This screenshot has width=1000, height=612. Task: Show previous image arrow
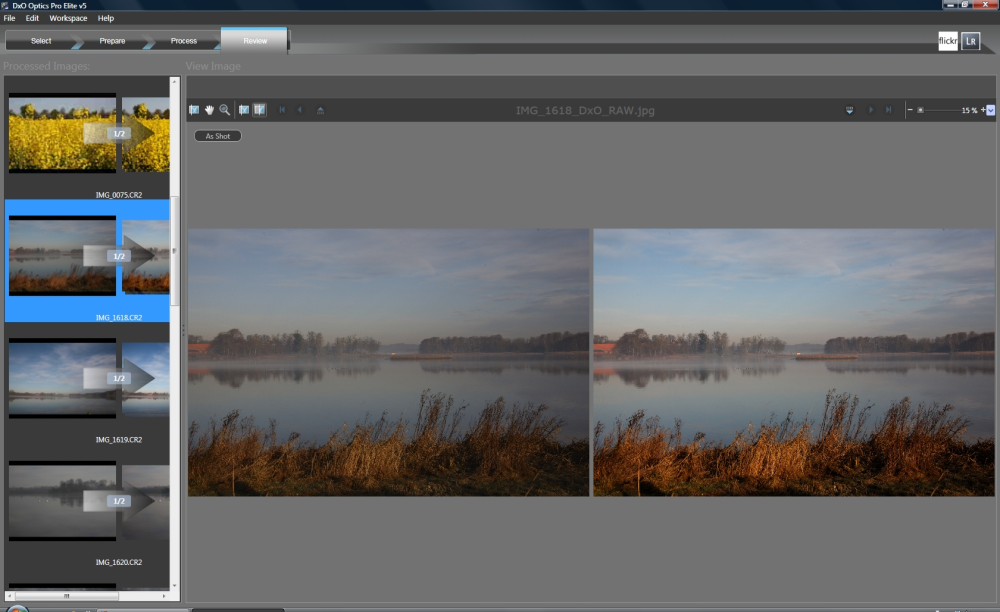[x=300, y=110]
